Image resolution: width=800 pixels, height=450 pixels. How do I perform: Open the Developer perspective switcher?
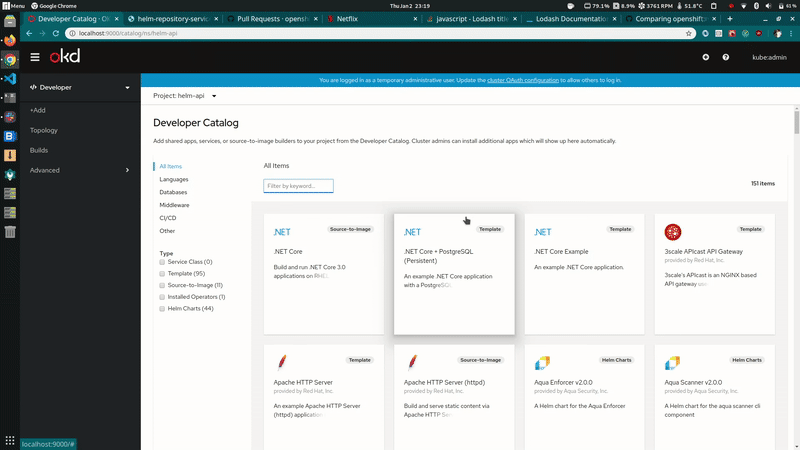pyautogui.click(x=80, y=87)
